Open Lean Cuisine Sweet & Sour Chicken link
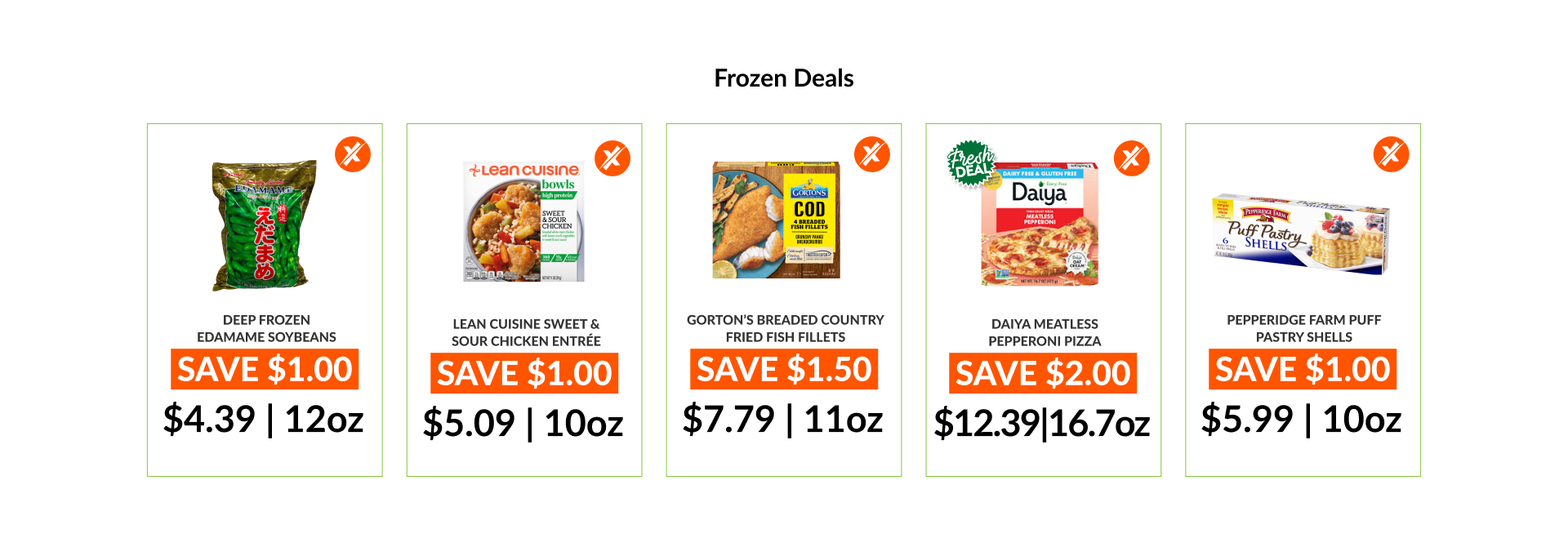Image resolution: width=1568 pixels, height=547 pixels. click(x=526, y=332)
